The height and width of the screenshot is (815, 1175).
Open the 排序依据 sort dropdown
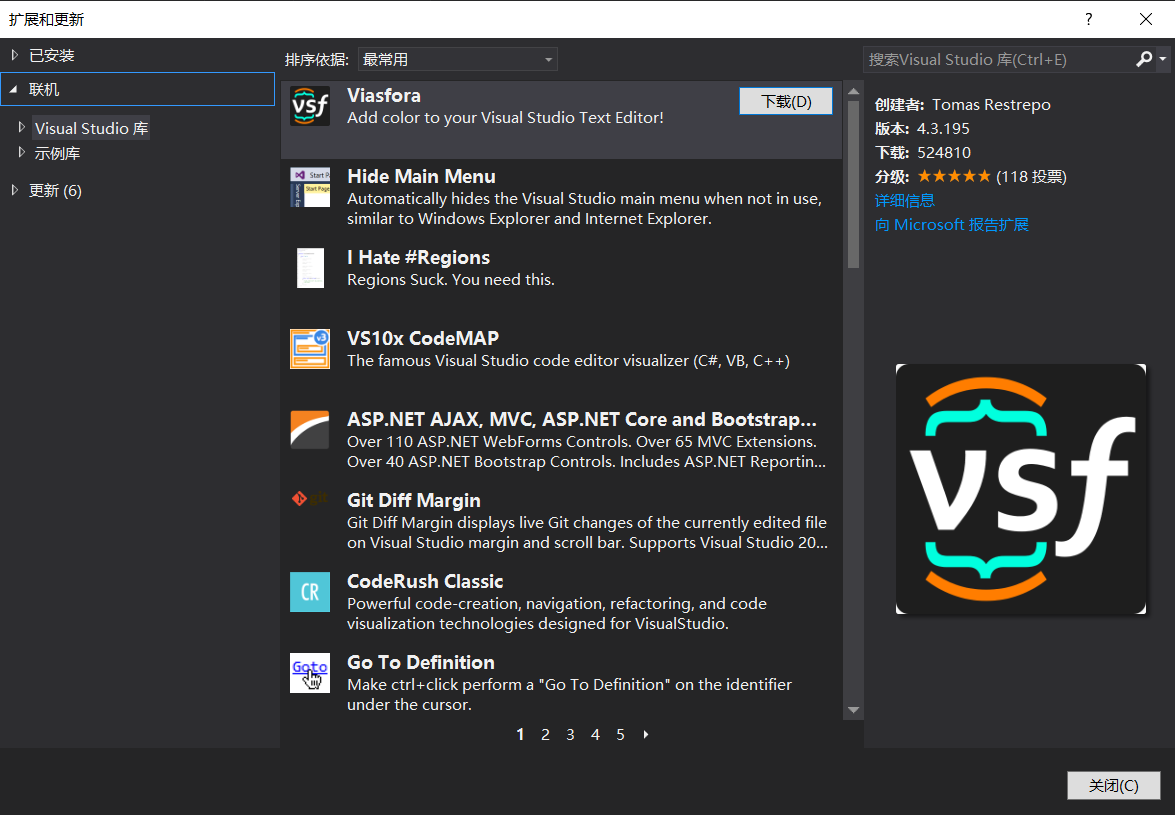(458, 59)
